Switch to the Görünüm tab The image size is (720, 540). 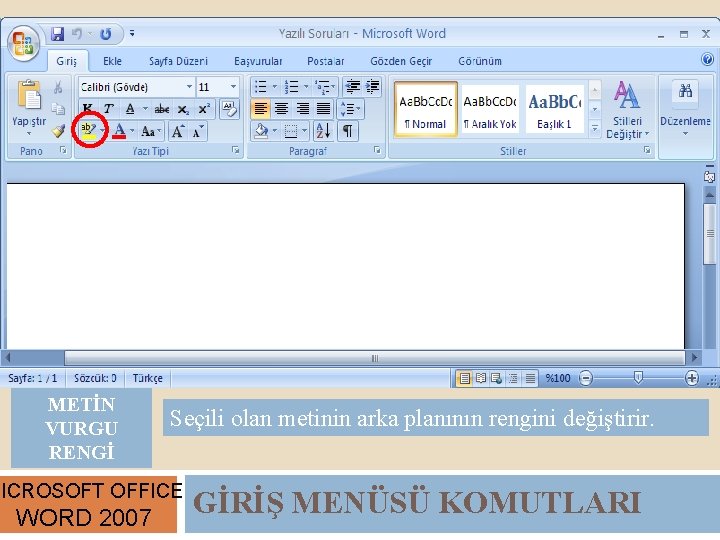(x=480, y=61)
